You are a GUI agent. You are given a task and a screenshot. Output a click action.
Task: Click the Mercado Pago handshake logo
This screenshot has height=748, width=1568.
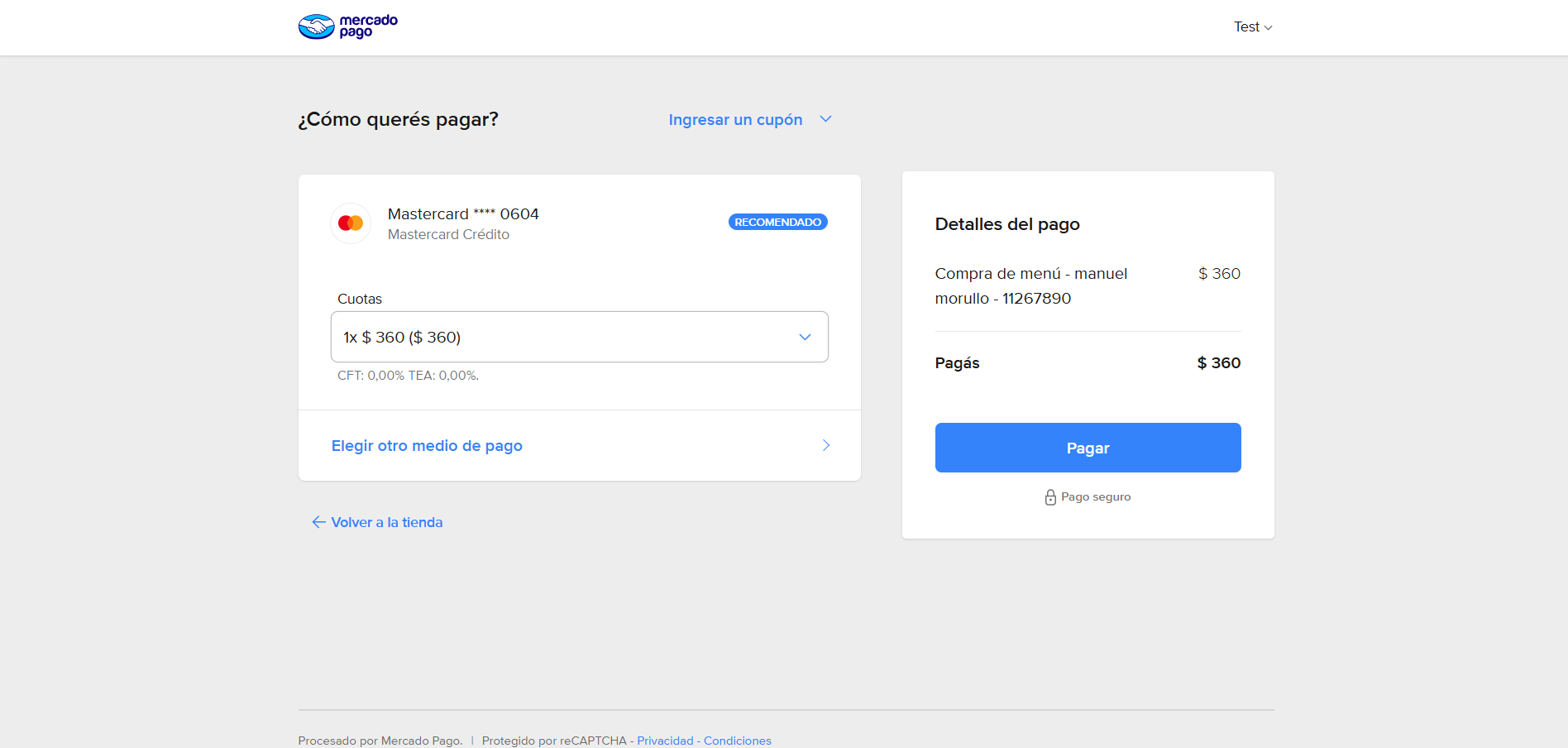coord(317,27)
